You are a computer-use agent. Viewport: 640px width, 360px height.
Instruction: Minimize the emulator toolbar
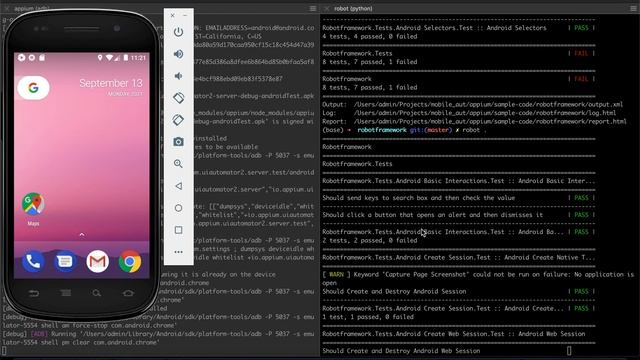coord(185,16)
